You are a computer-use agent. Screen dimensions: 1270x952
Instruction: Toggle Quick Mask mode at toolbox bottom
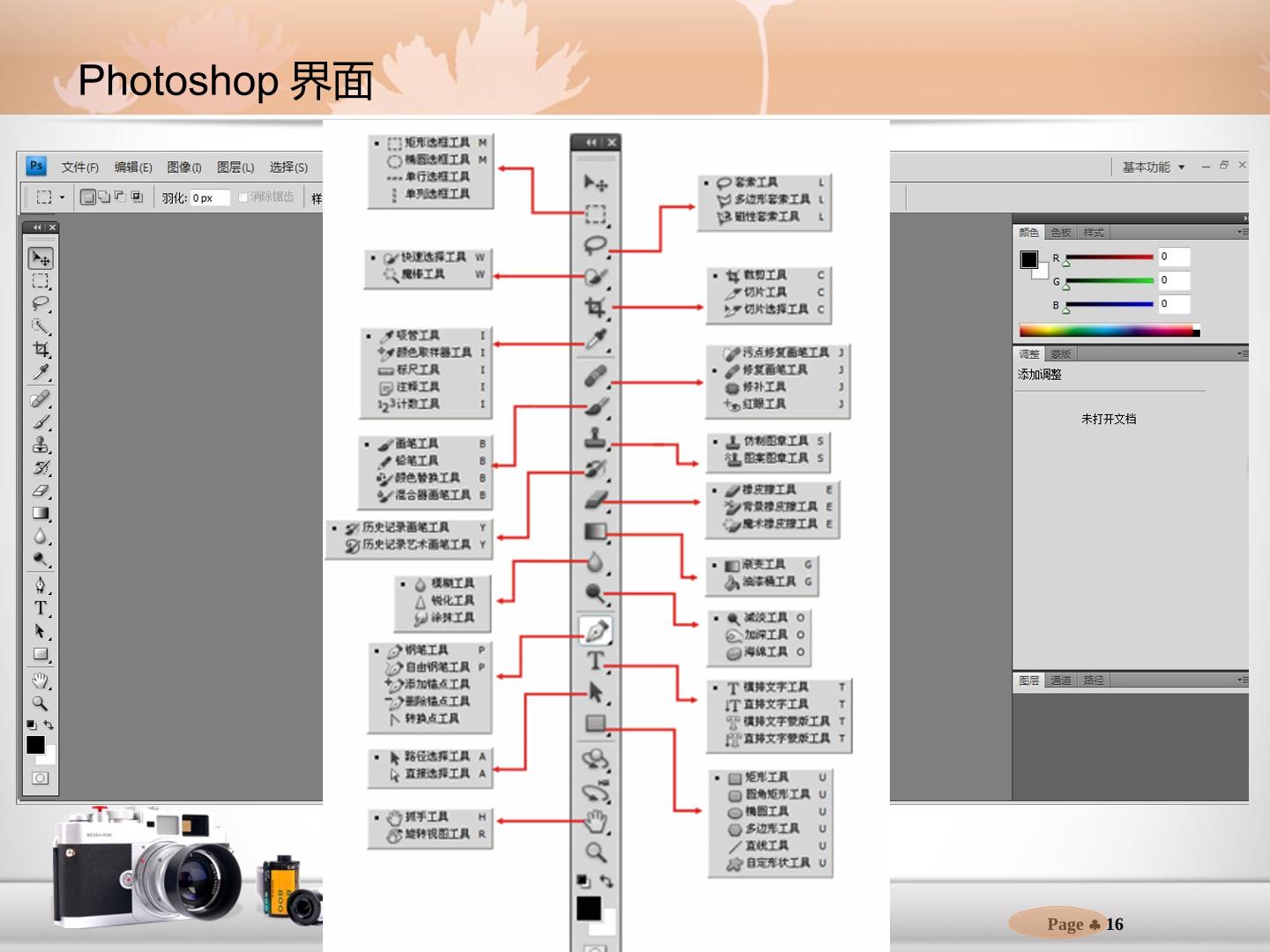41,778
